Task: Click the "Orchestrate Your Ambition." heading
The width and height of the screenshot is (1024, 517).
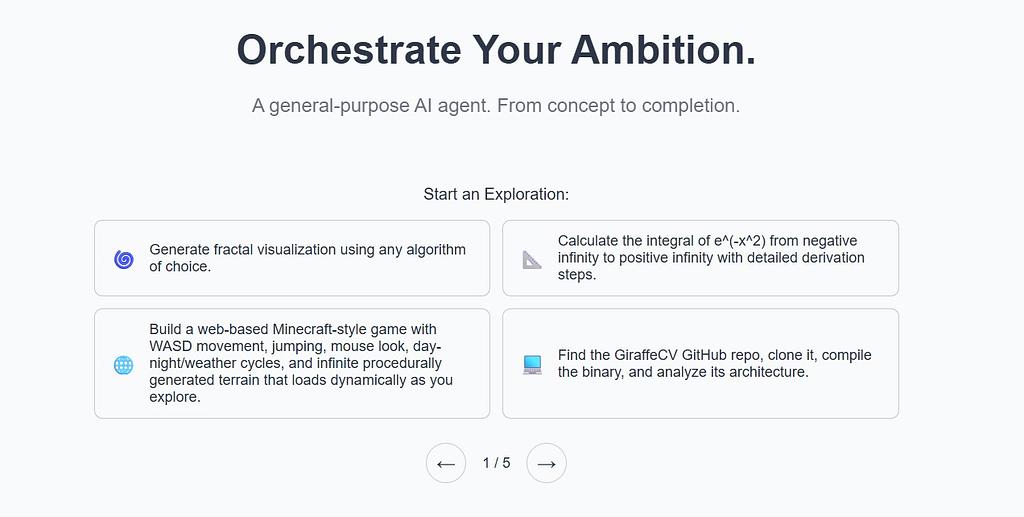Action: [496, 50]
